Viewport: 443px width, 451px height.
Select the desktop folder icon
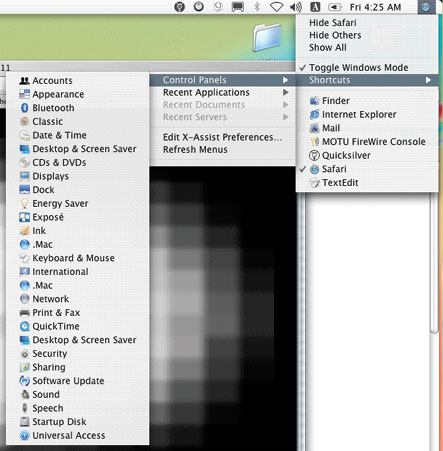[x=267, y=37]
